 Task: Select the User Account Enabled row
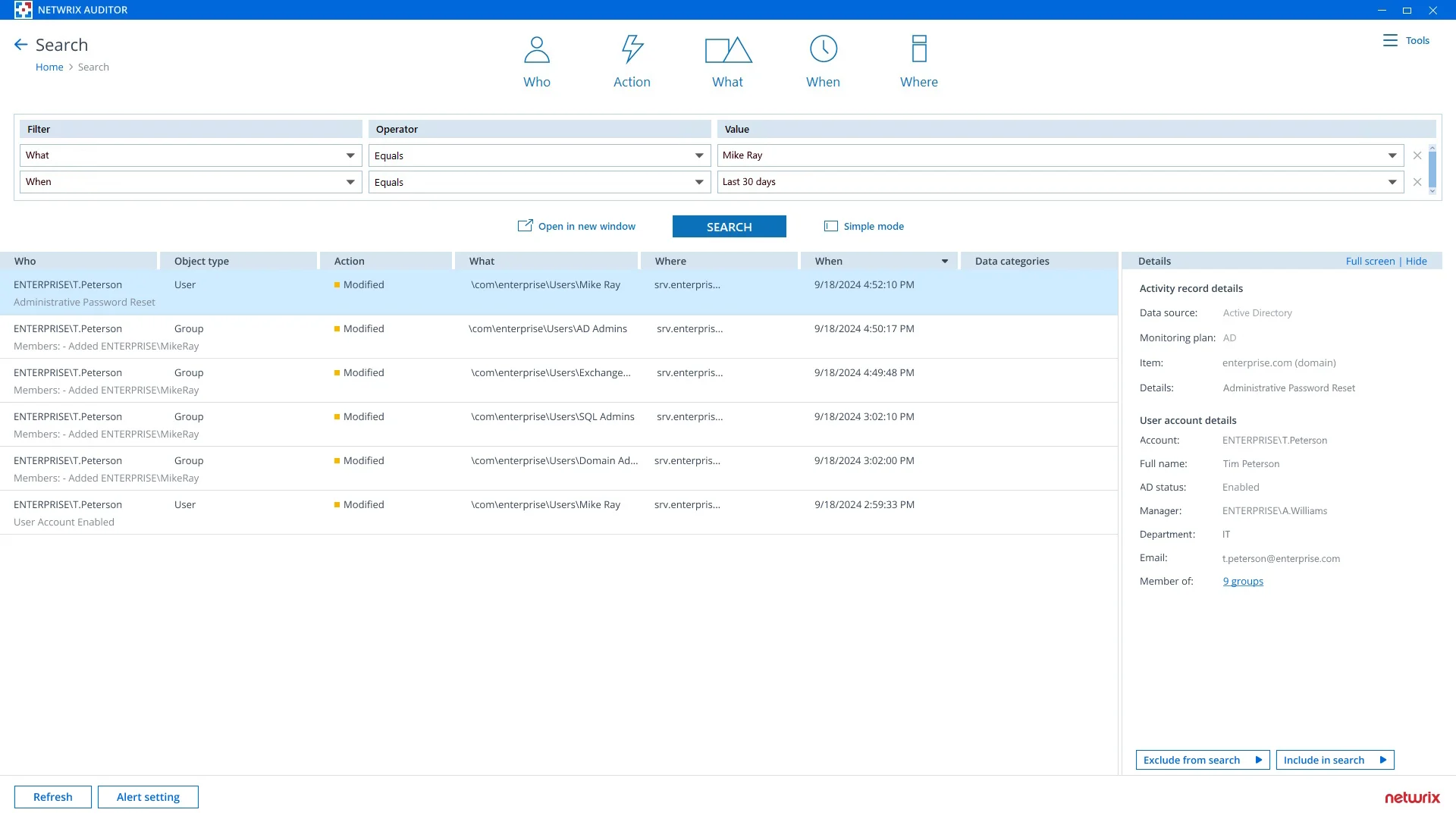click(559, 513)
